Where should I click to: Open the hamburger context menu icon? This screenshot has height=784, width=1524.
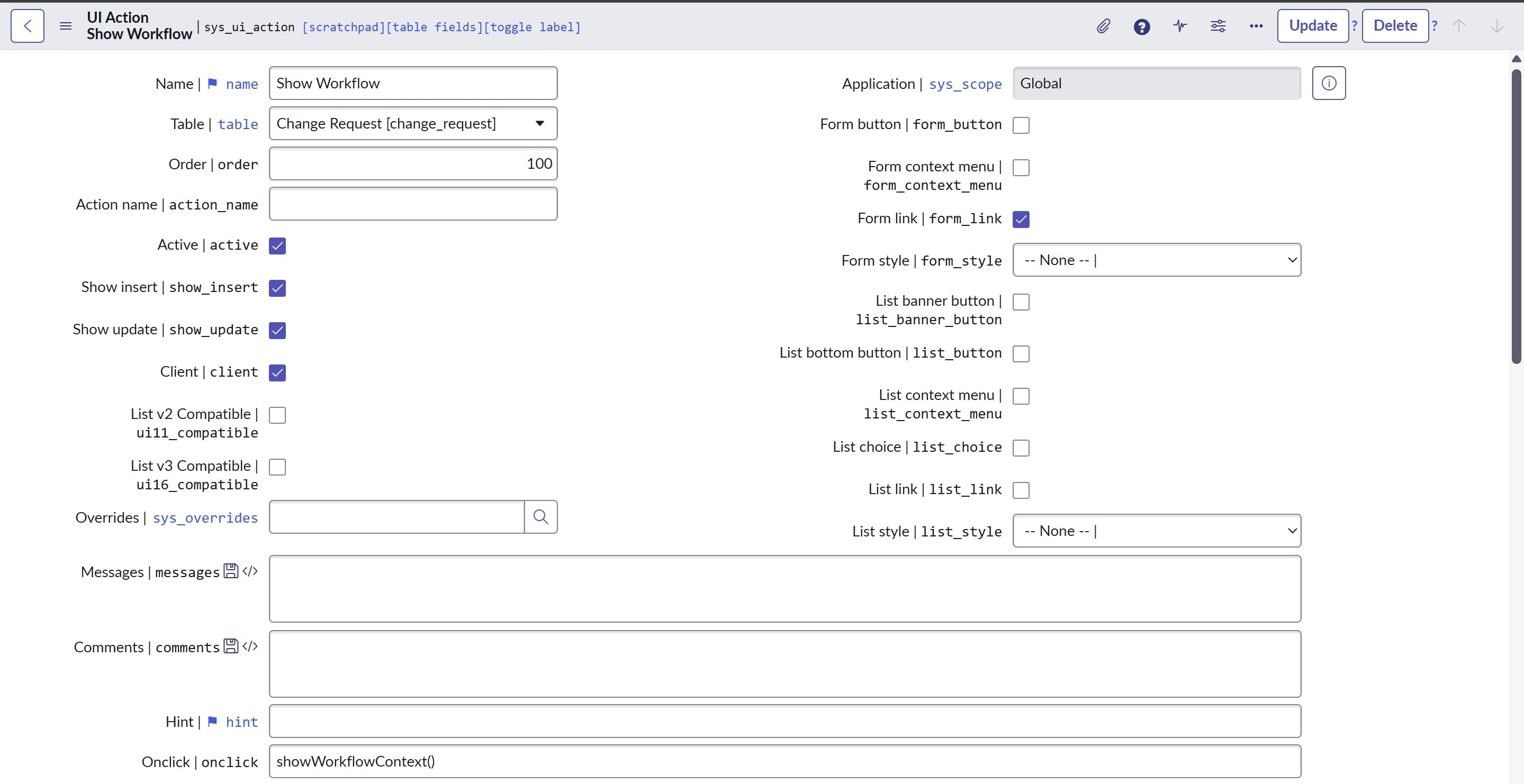coord(66,26)
